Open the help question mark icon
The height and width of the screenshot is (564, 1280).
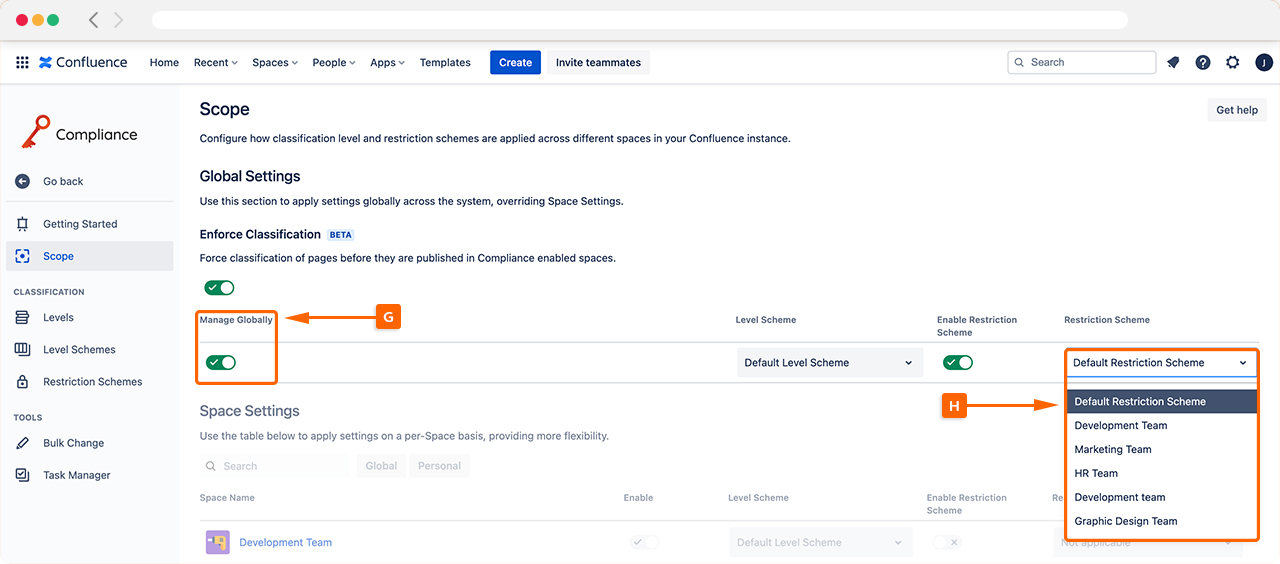coord(1203,62)
